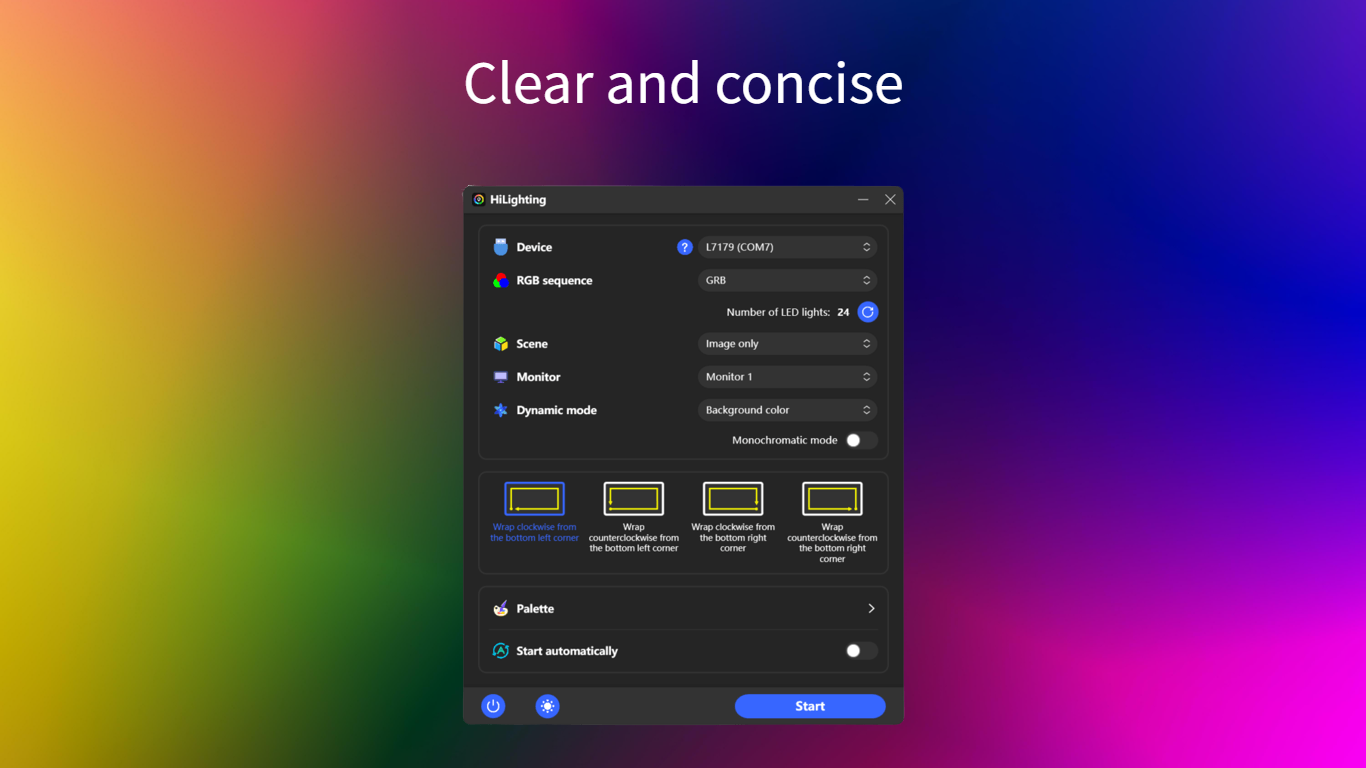Open the Device selection dropdown

pyautogui.click(x=787, y=246)
